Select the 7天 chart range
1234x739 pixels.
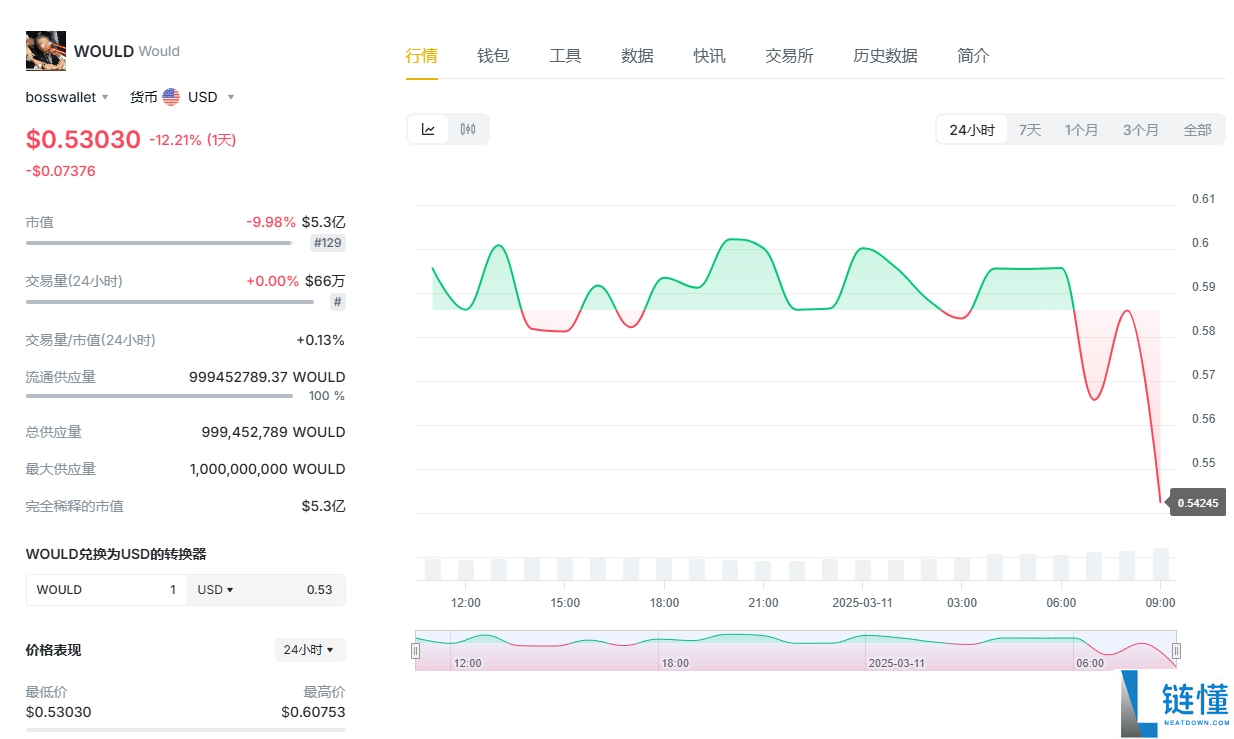pyautogui.click(x=1030, y=130)
